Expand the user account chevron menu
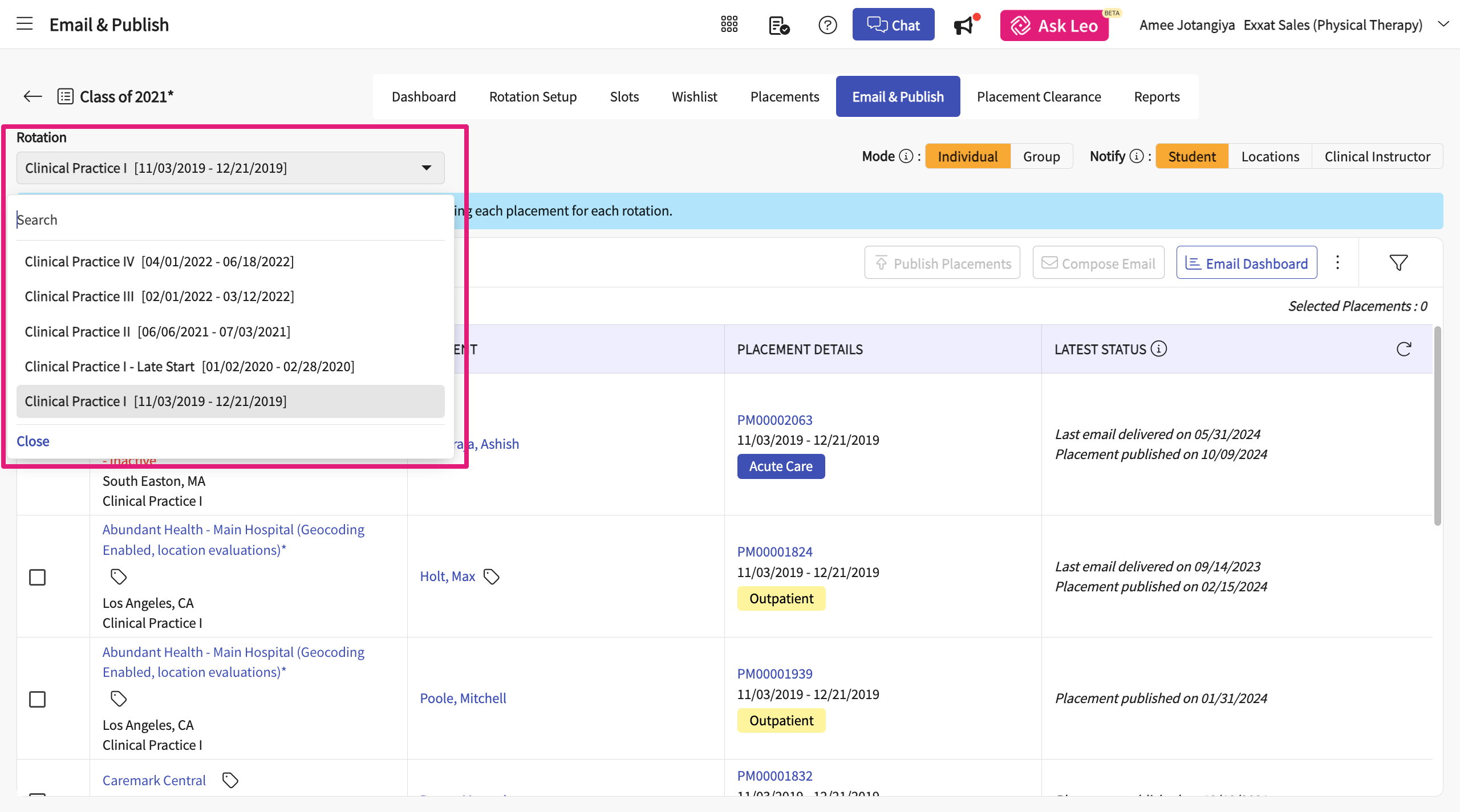The height and width of the screenshot is (812, 1460). 1443,25
